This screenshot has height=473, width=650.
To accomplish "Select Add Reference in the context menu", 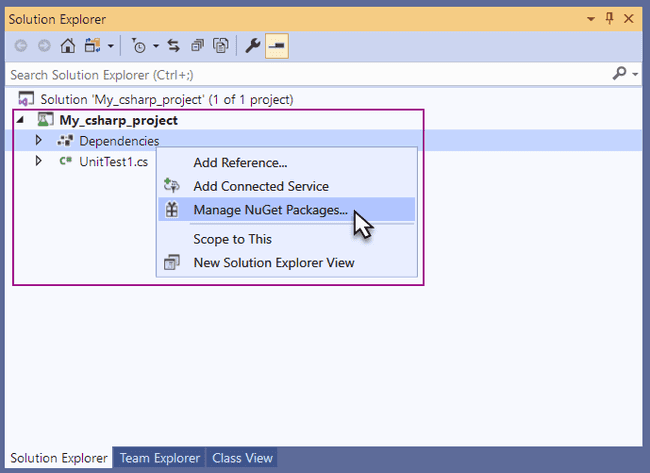I will coord(240,163).
